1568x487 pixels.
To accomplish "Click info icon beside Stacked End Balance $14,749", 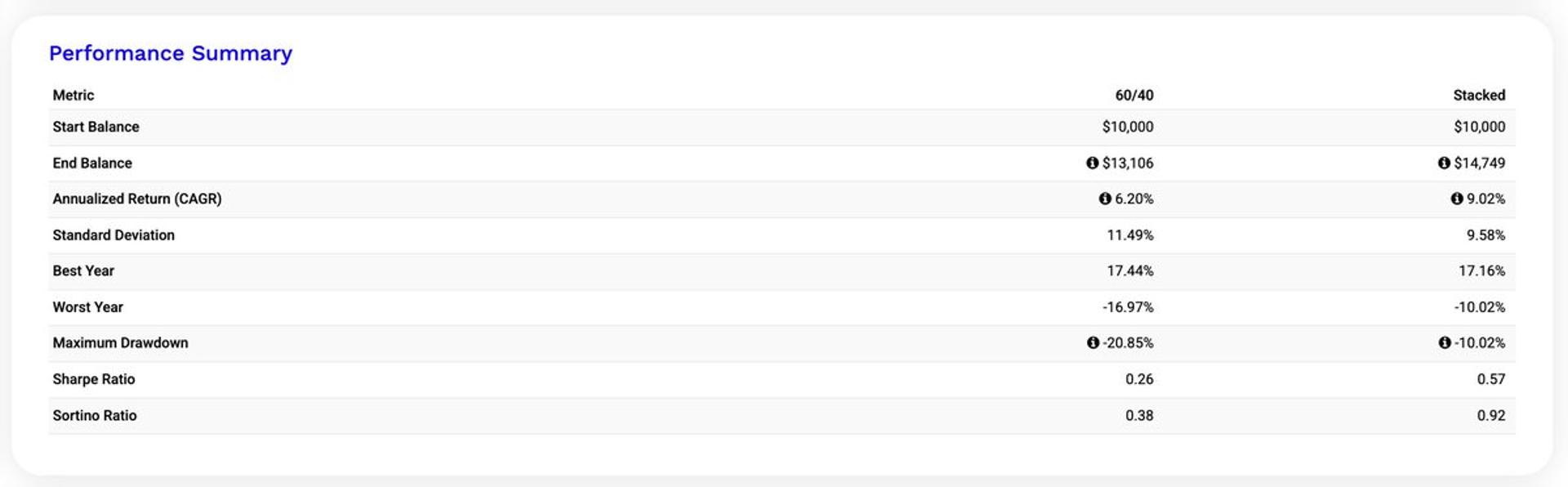I will pos(1444,163).
